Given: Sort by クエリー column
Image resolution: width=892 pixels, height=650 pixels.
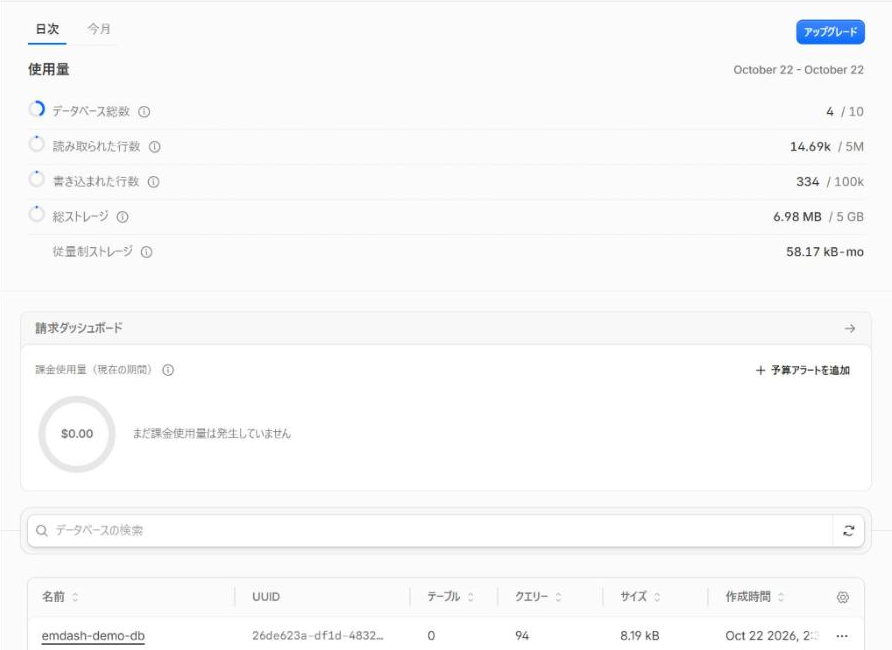Looking at the screenshot, I should click(538, 597).
